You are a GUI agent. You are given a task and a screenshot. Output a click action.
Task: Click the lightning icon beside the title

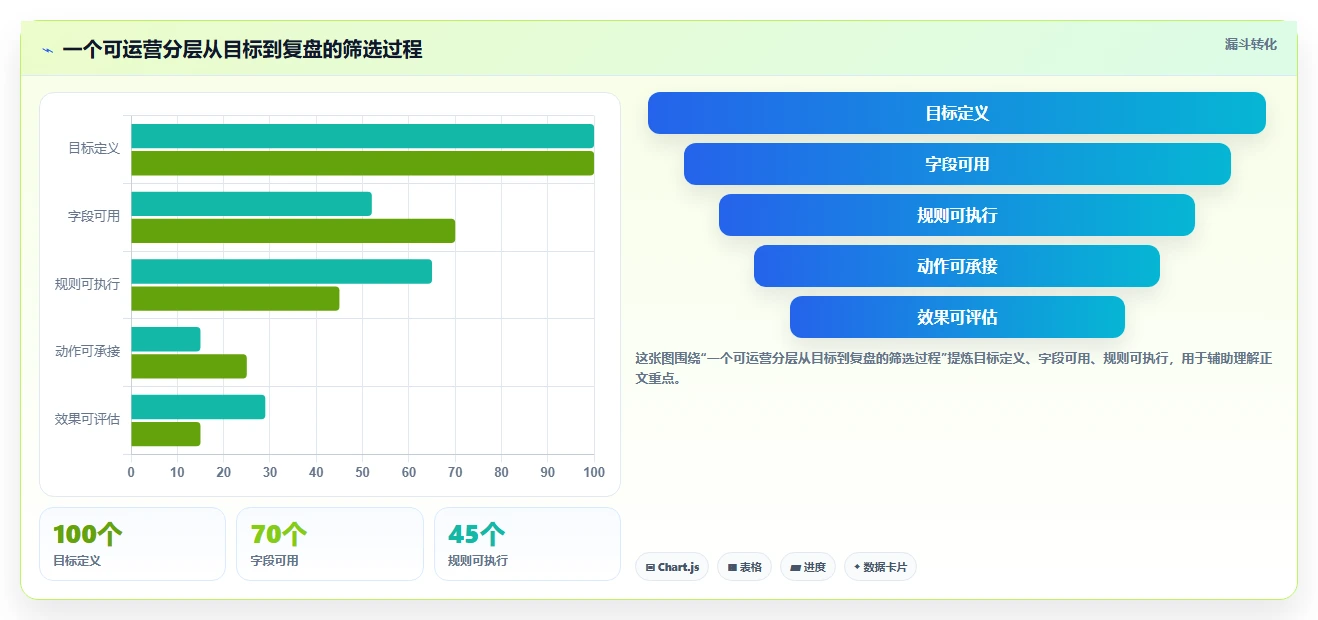[x=47, y=50]
